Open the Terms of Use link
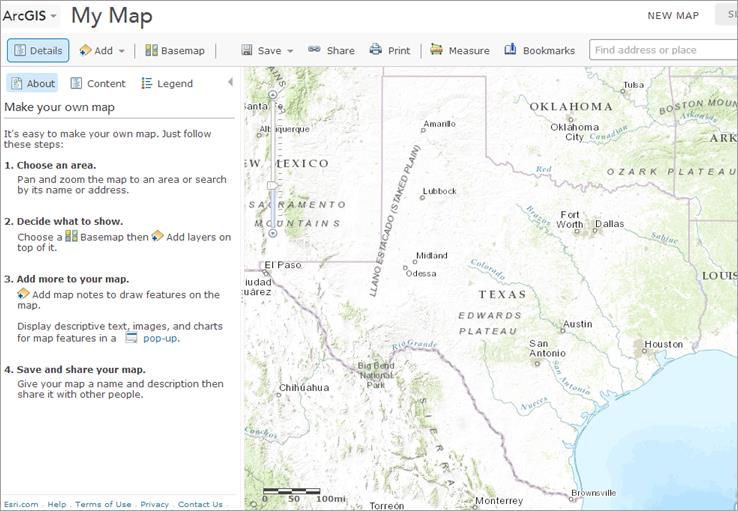 [103, 504]
